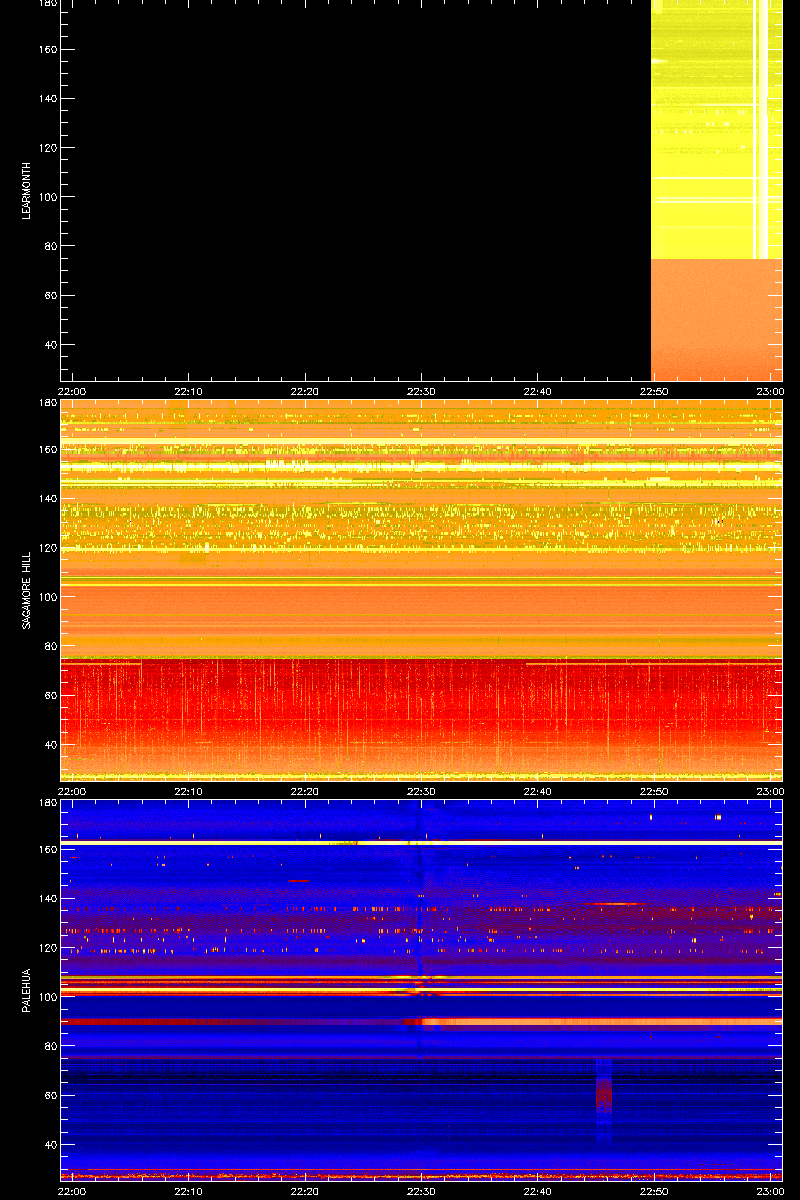
Task: Click the 60 frequency label on Palehua axis
Action: (50, 1096)
